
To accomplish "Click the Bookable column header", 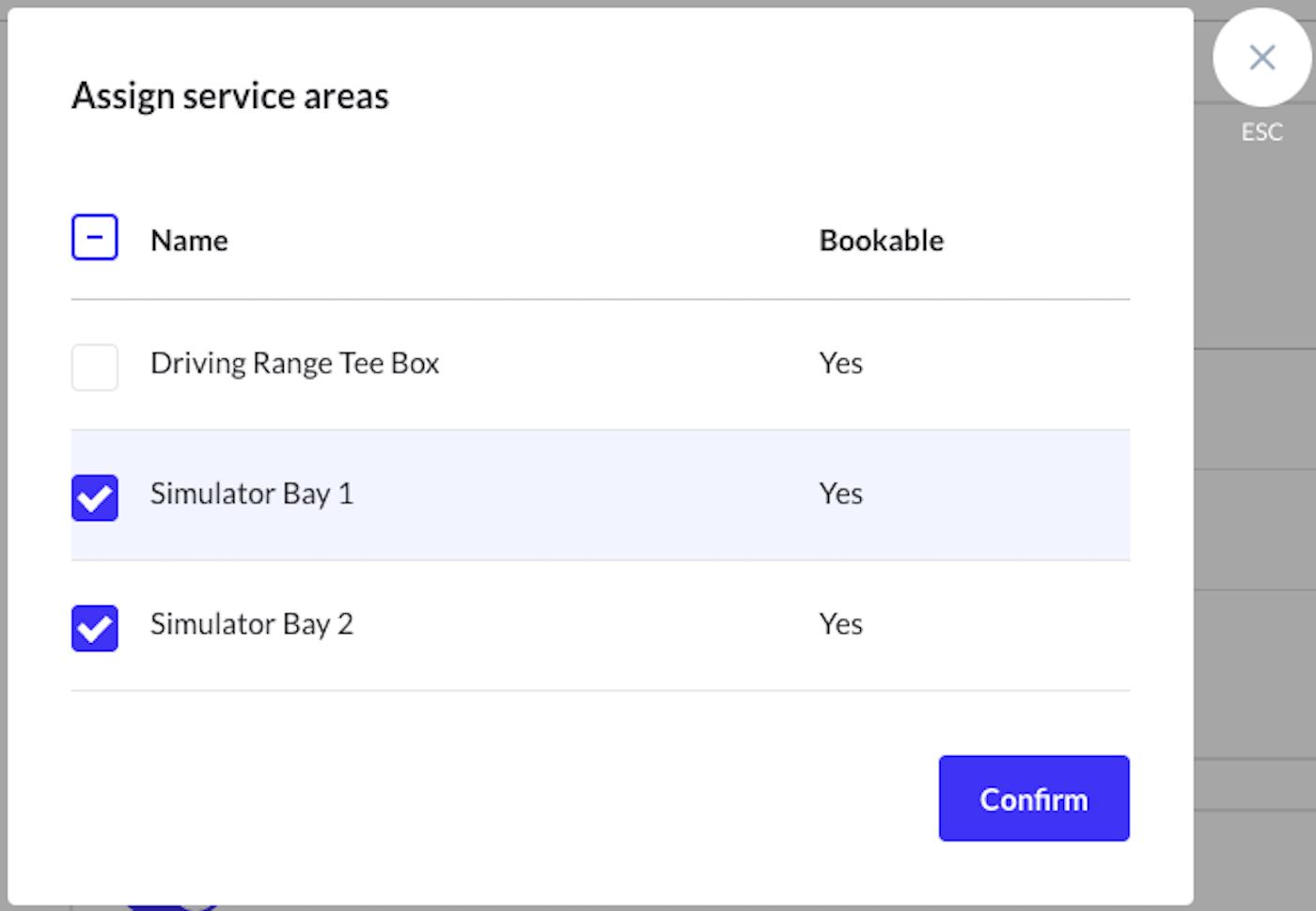I will coord(881,241).
